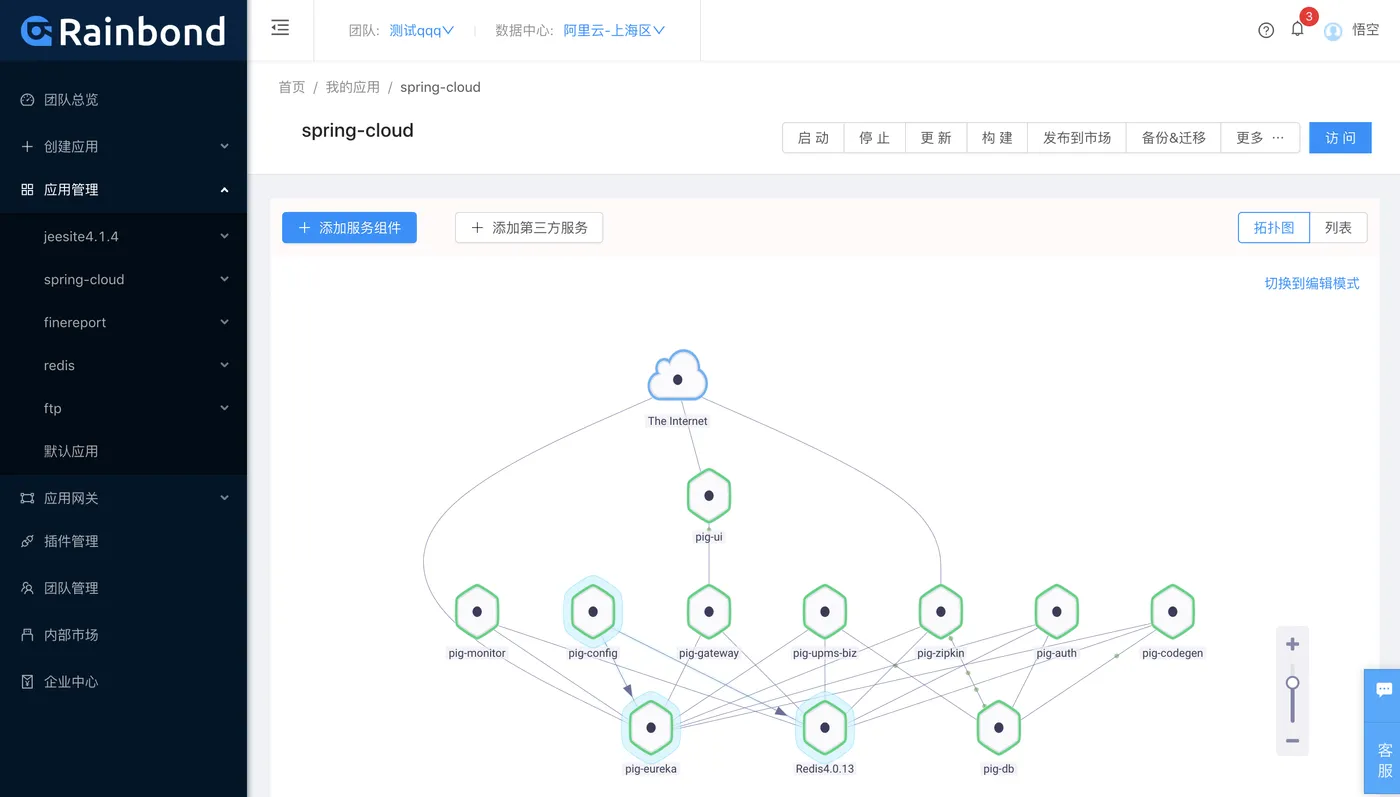Image resolution: width=1400 pixels, height=797 pixels.
Task: Click the zoom out minus icon
Action: click(1292, 741)
